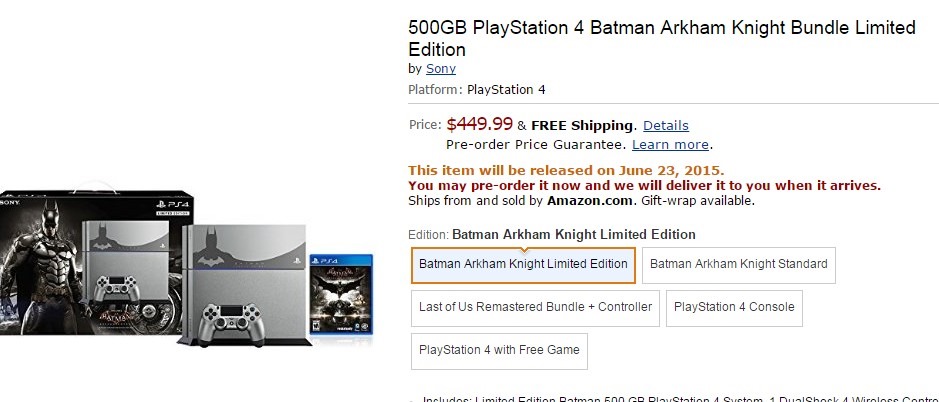The width and height of the screenshot is (939, 402).
Task: Click the Pre-order Price Guarantee text
Action: 535,144
